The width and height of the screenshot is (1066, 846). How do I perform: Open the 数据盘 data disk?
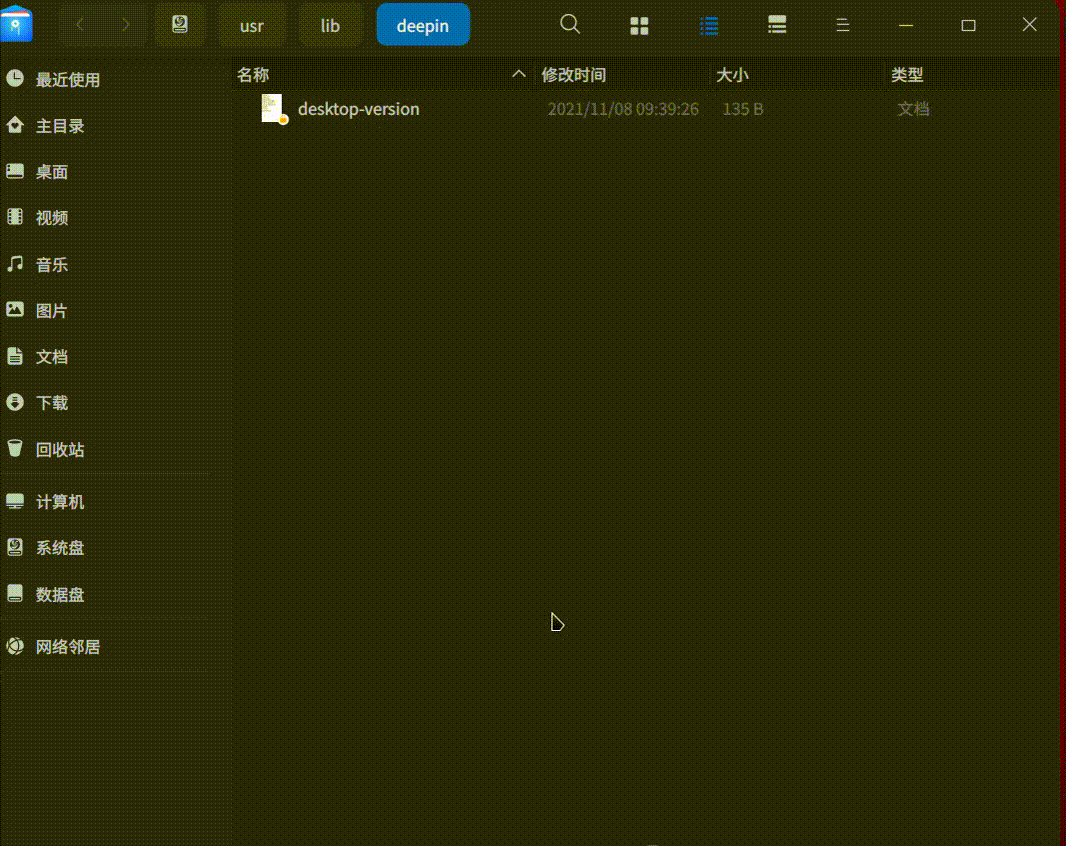60,594
